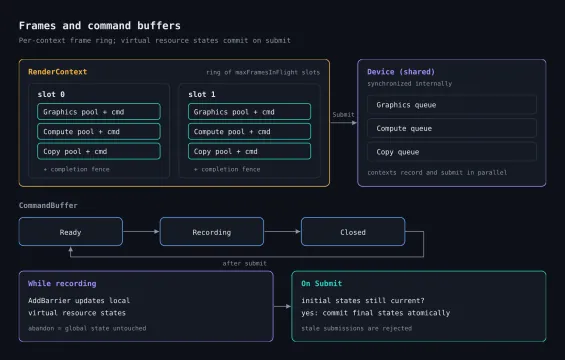The image size is (565, 360).
Task: Click the 'Device (shared)' heading
Action: pyautogui.click(x=401, y=72)
